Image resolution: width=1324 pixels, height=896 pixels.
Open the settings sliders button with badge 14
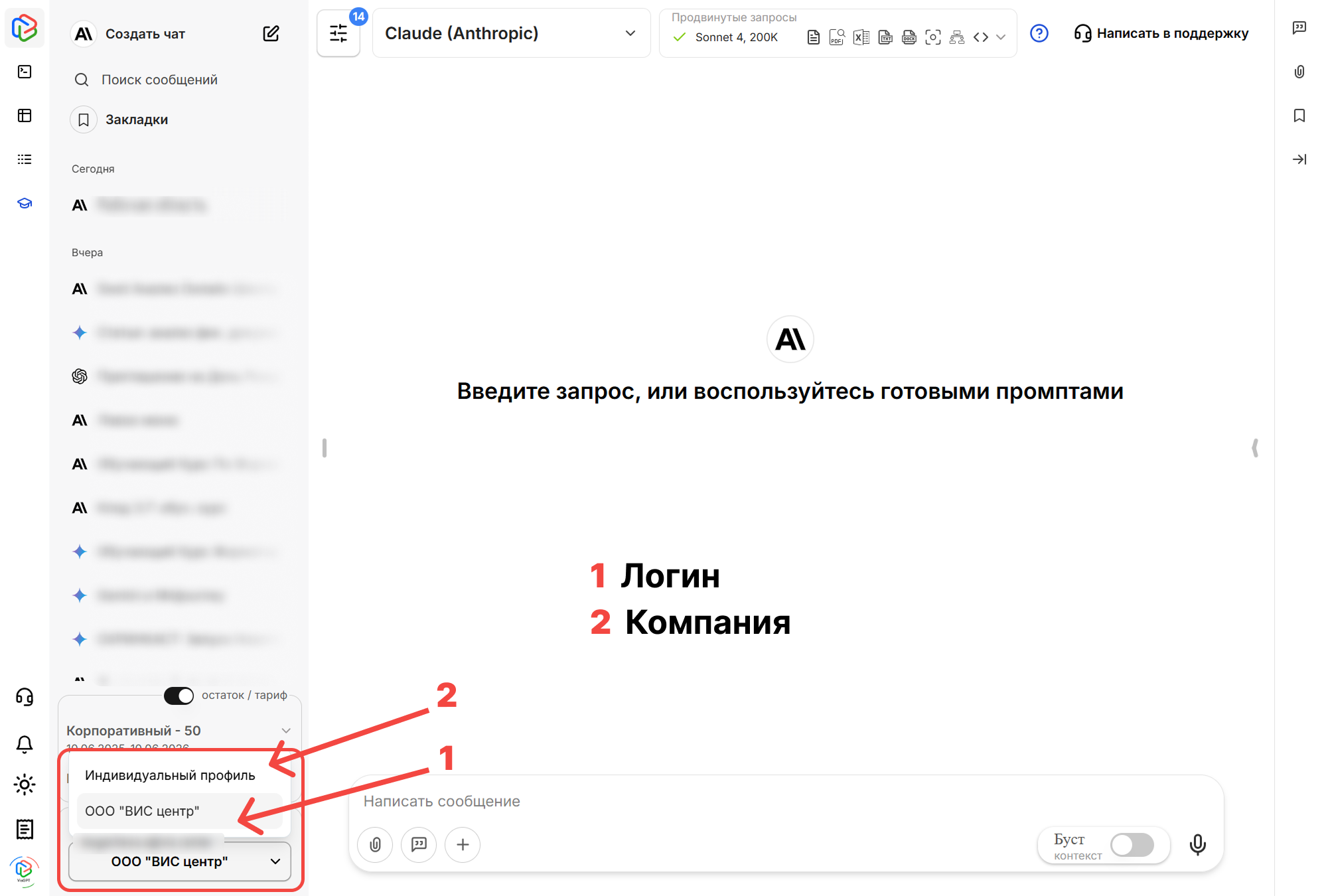(x=338, y=33)
